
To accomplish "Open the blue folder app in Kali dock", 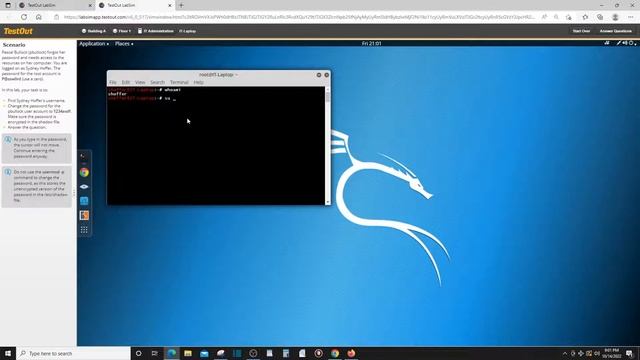I will 84,201.
